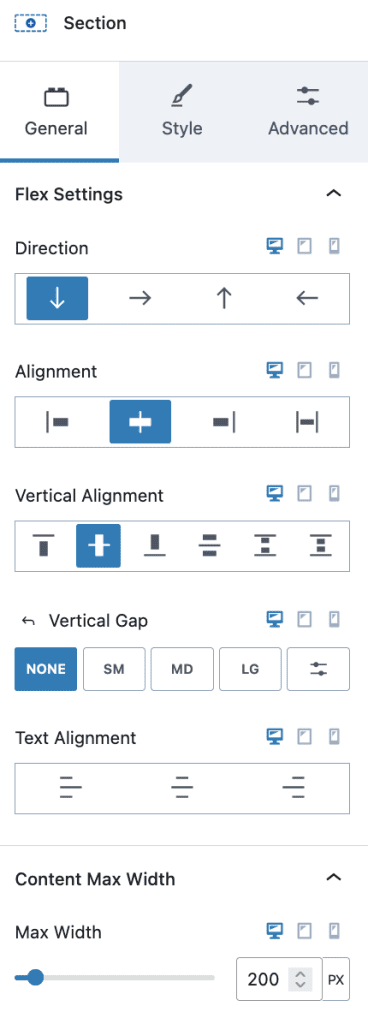Select bottom Vertical Alignment icon
Viewport: 368px width, 1024px height.
point(155,545)
